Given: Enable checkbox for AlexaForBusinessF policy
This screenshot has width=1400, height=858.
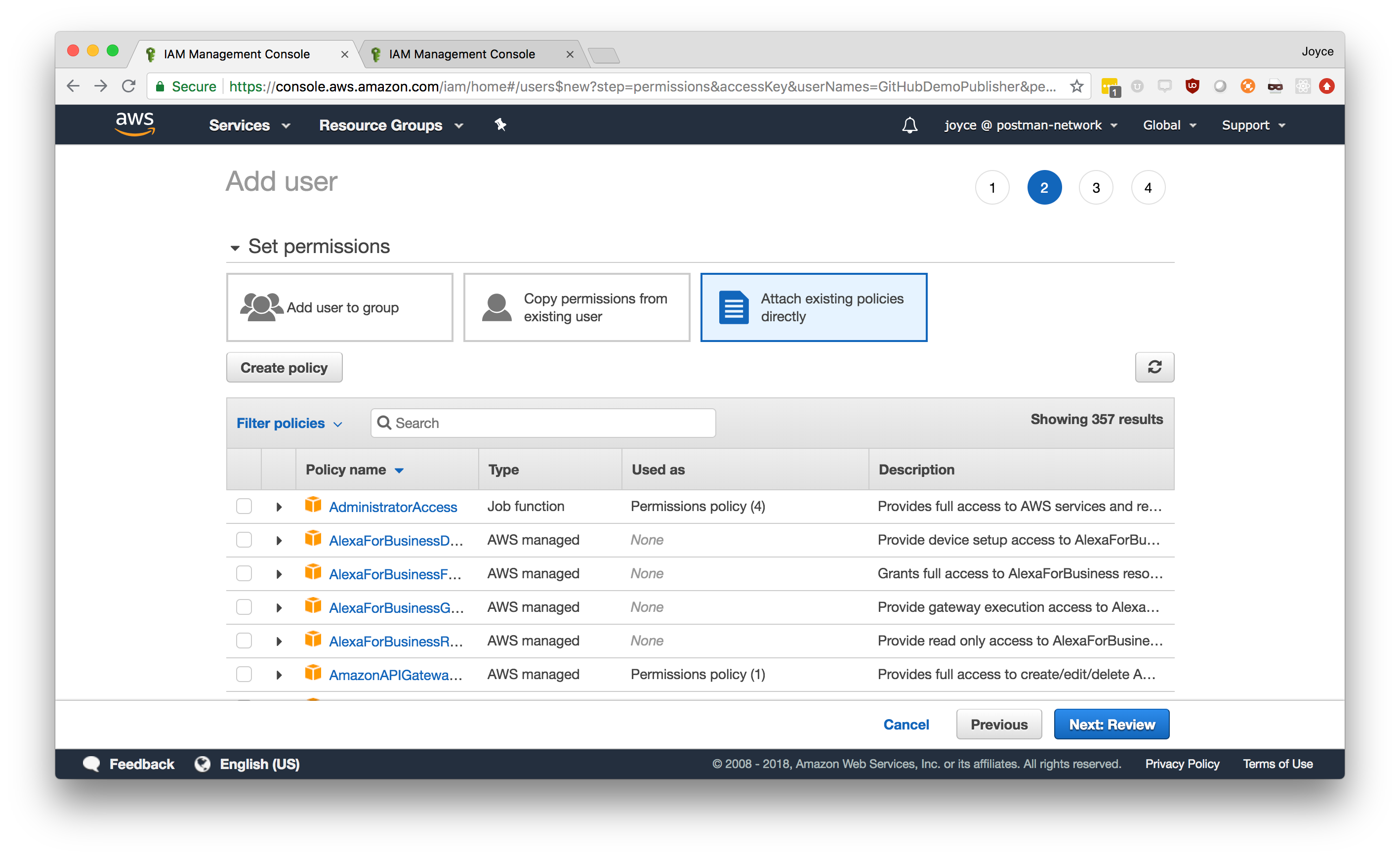Looking at the screenshot, I should [x=245, y=573].
